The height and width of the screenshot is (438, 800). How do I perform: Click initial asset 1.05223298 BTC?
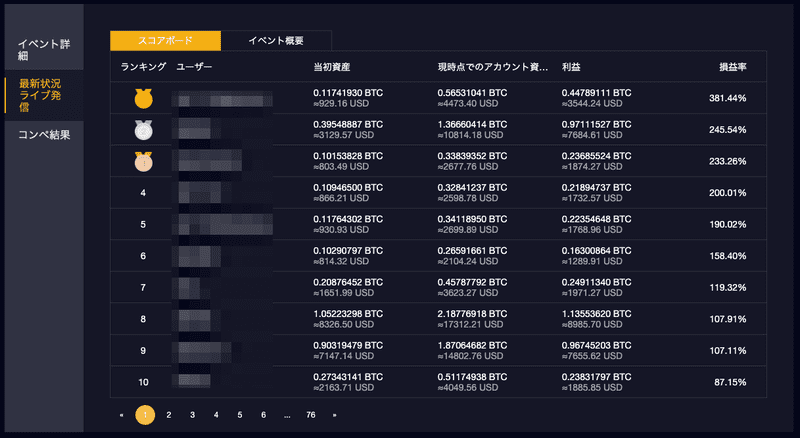click(348, 314)
